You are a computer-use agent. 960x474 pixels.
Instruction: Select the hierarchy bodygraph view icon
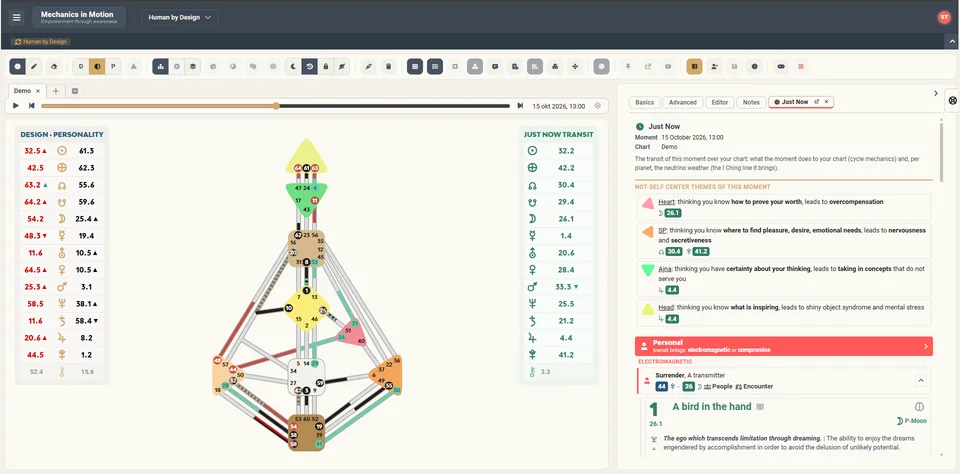coord(160,66)
